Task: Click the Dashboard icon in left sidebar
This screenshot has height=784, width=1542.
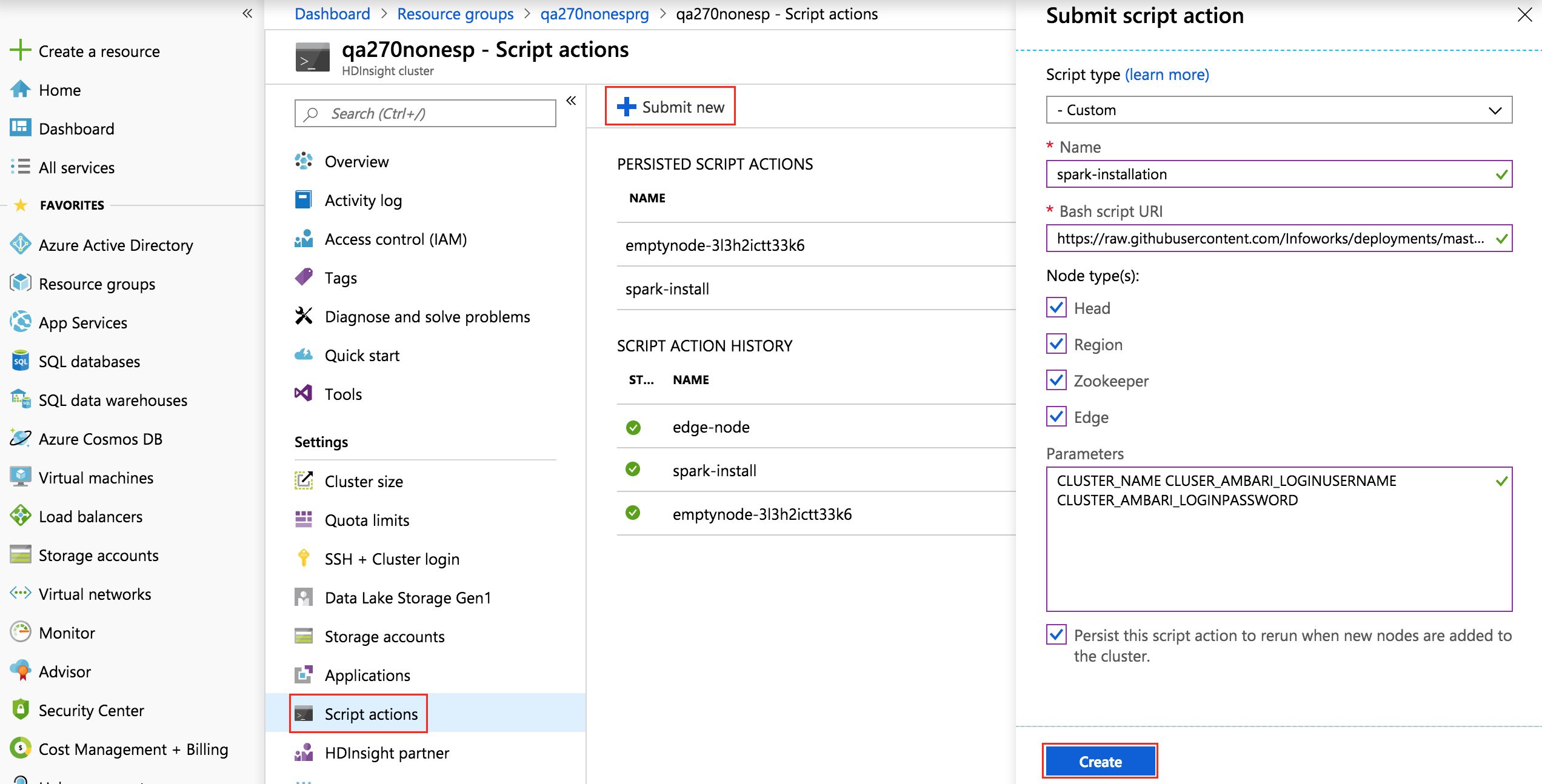Action: (x=21, y=128)
